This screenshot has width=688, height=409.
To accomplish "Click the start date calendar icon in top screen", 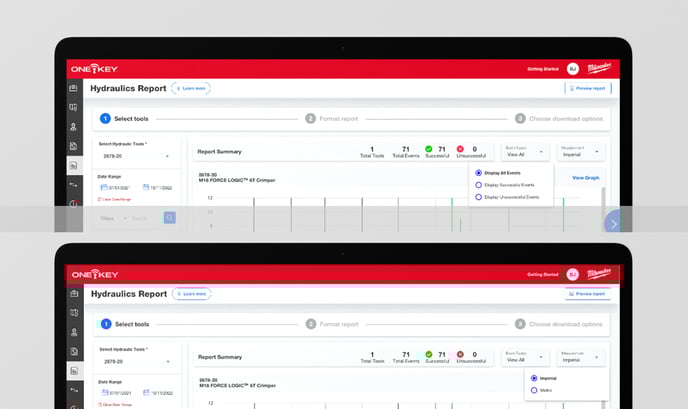I will (104, 187).
